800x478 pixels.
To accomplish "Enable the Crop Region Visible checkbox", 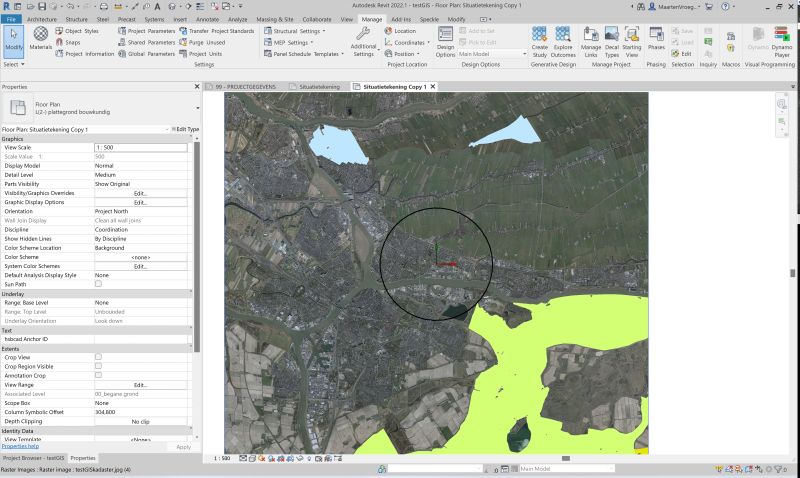I will [x=98, y=366].
